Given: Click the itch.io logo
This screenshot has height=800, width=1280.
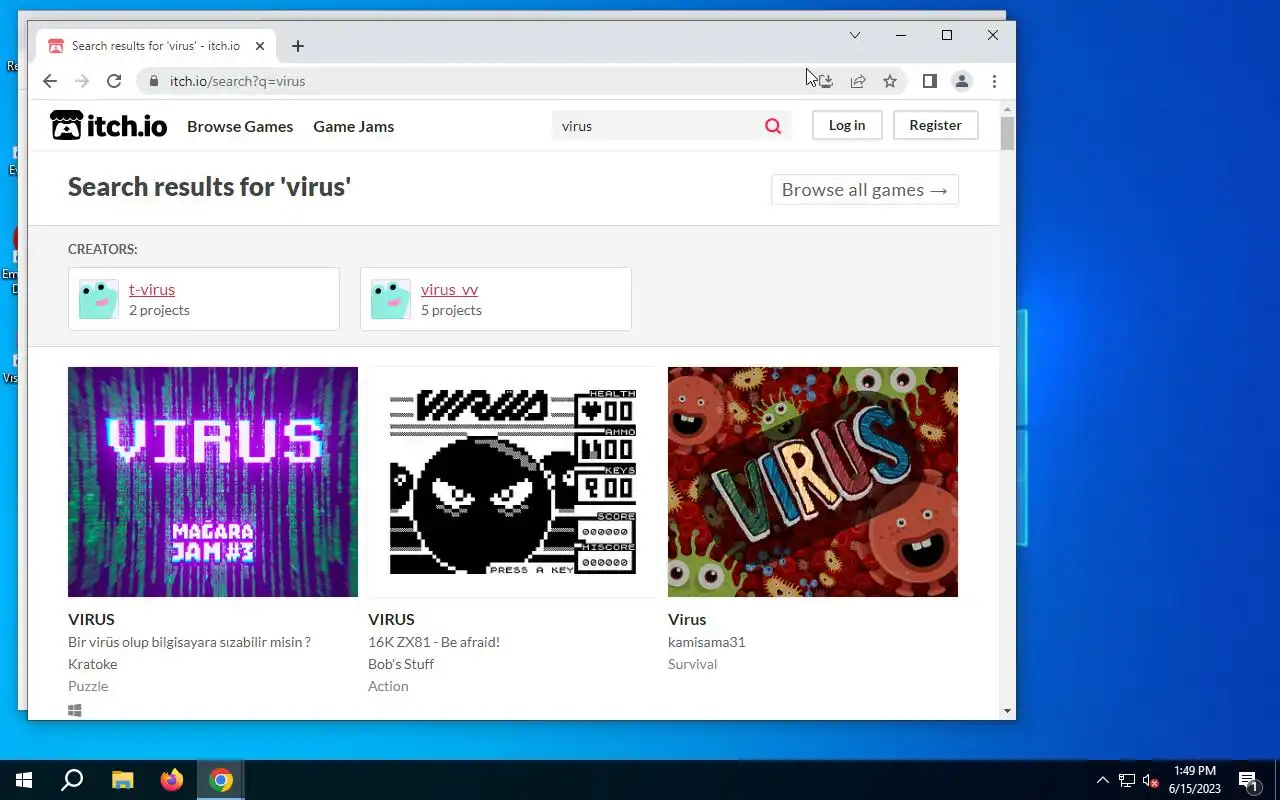Looking at the screenshot, I should click(109, 125).
